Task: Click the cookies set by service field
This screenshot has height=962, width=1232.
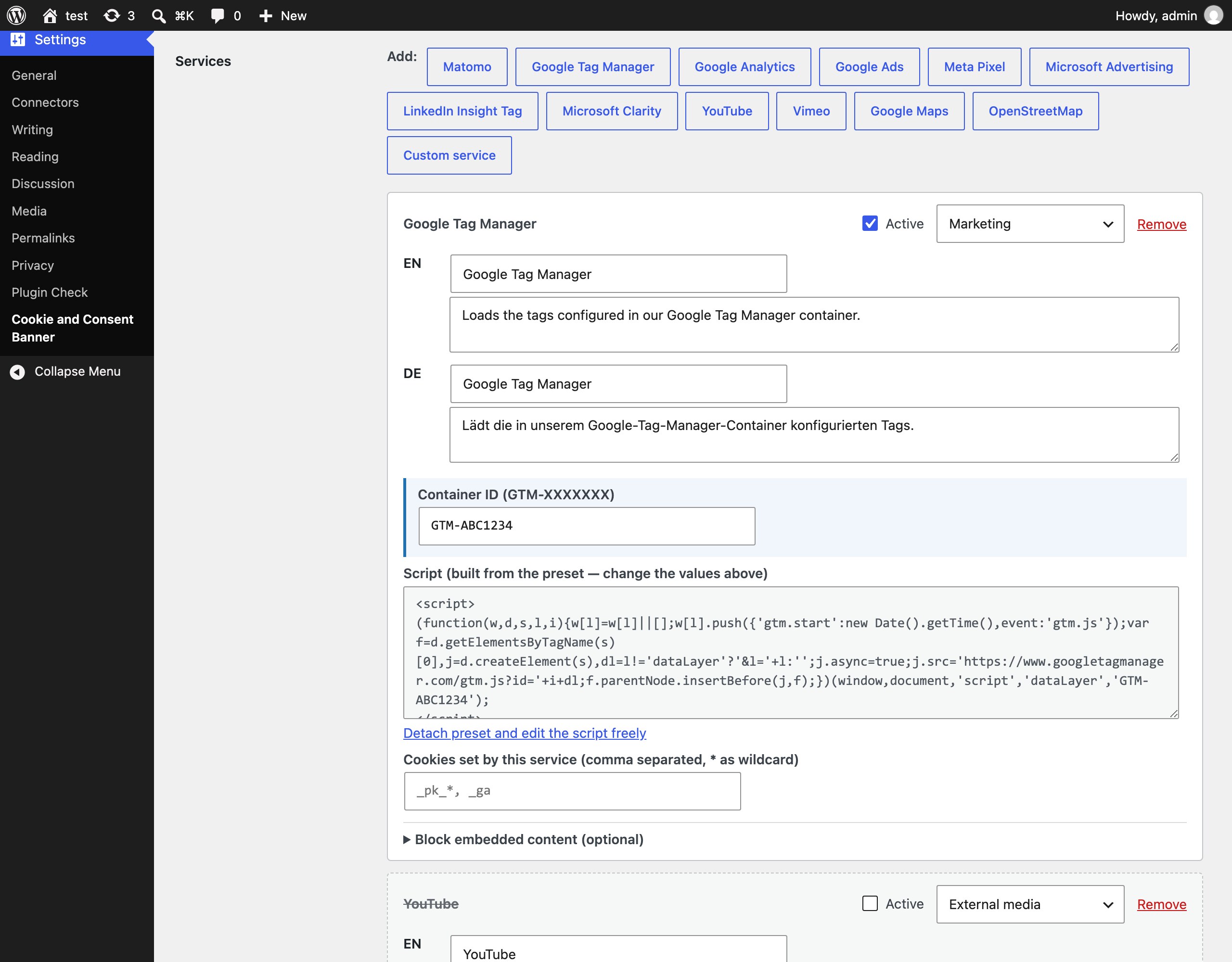Action: tap(572, 791)
